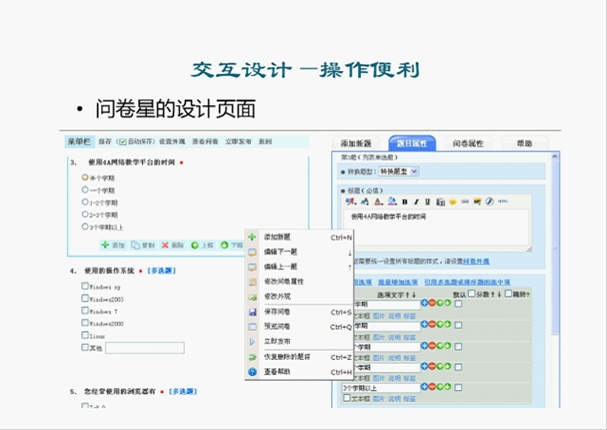Select the 半个学期 radio option
This screenshot has width=607, height=430.
coord(85,177)
